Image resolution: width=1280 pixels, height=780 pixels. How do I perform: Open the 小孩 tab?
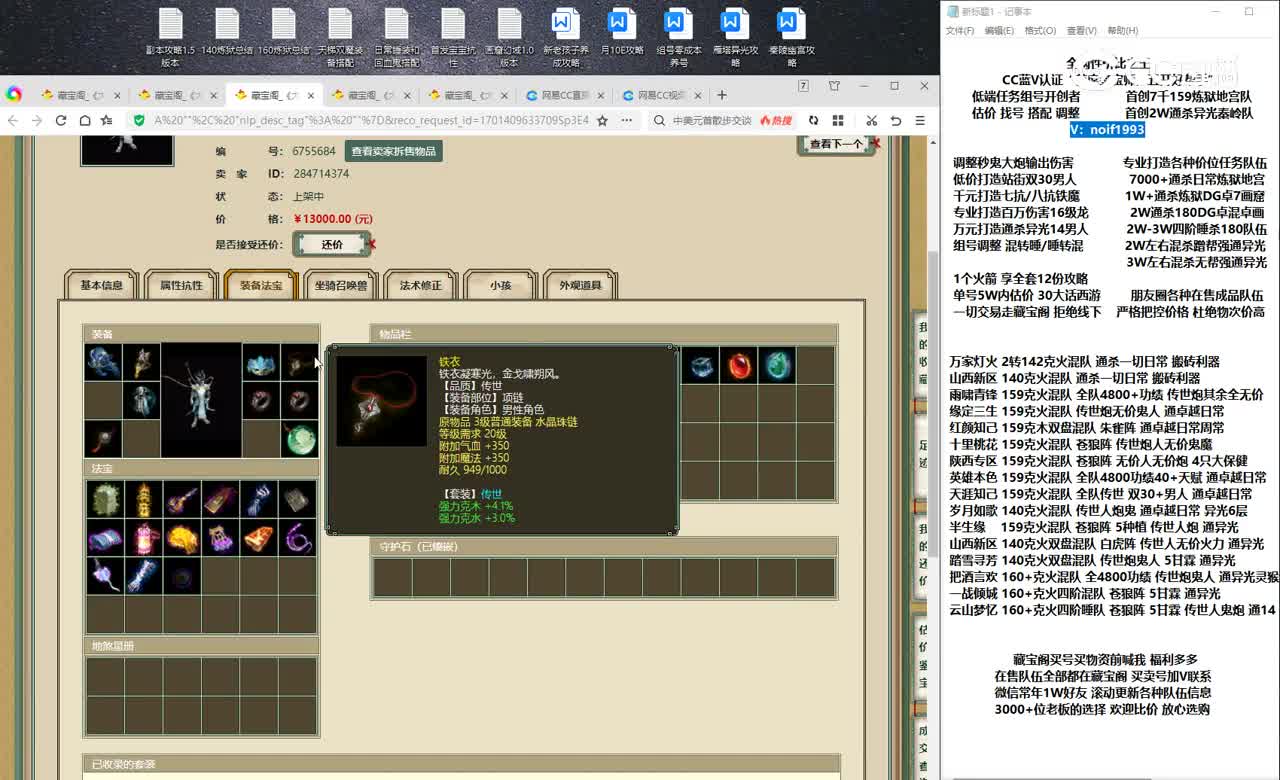[501, 285]
